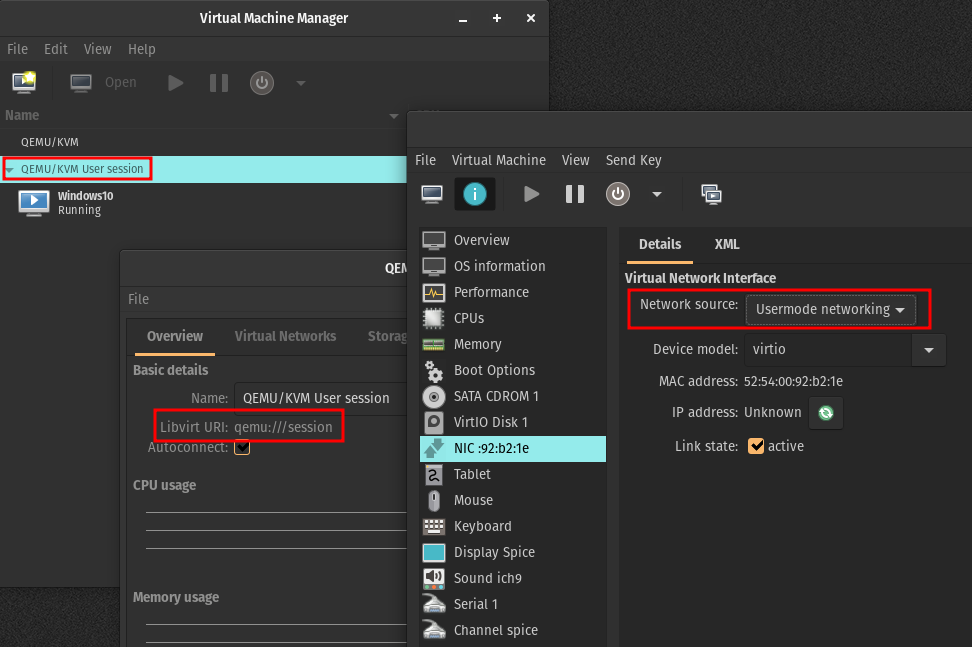Select Overview hardware item
The height and width of the screenshot is (647, 972).
[x=513, y=240]
